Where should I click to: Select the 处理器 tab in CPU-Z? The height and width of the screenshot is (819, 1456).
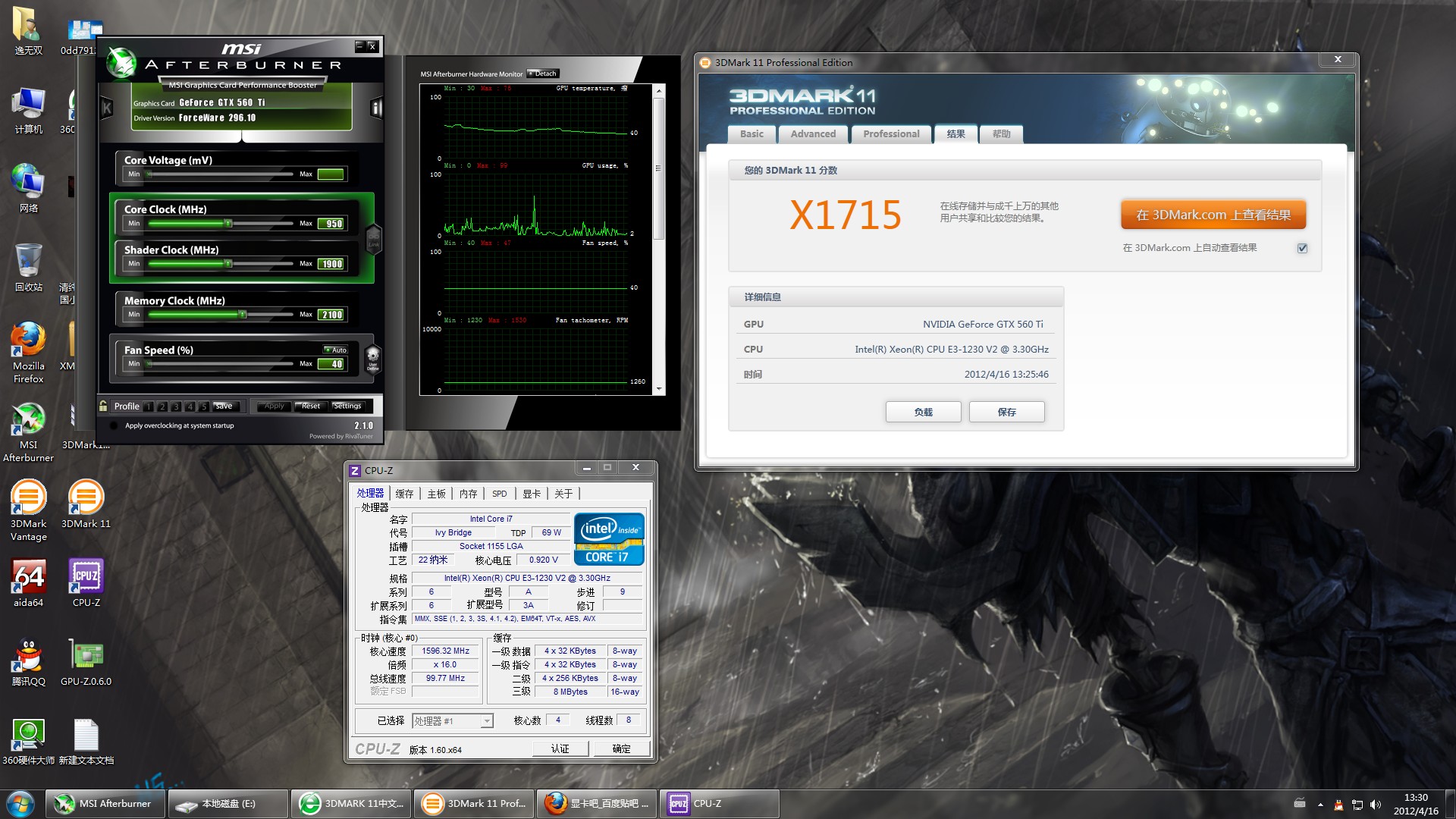(x=370, y=493)
